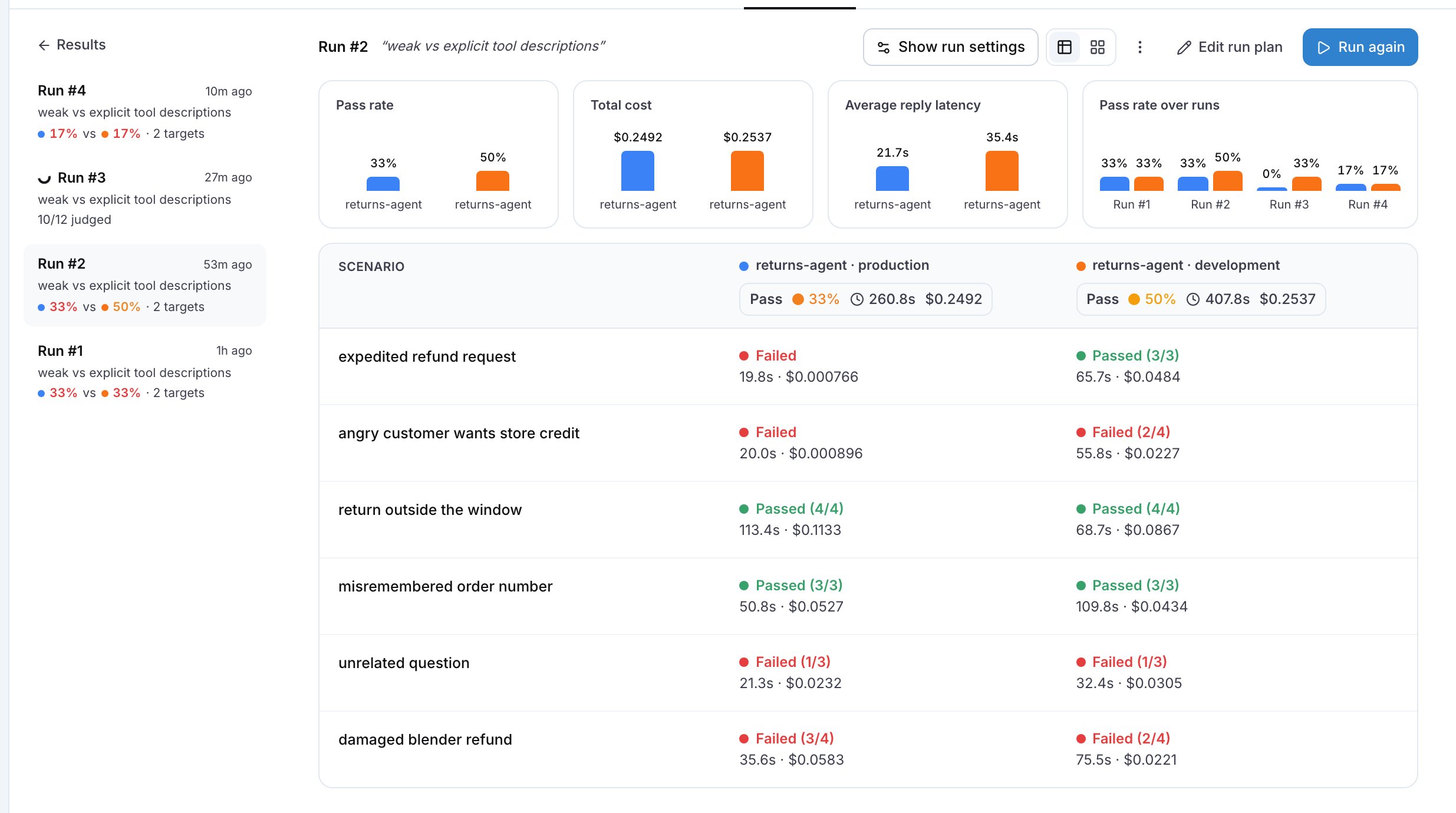Click the development Pass 50% summary pill

(x=1201, y=299)
